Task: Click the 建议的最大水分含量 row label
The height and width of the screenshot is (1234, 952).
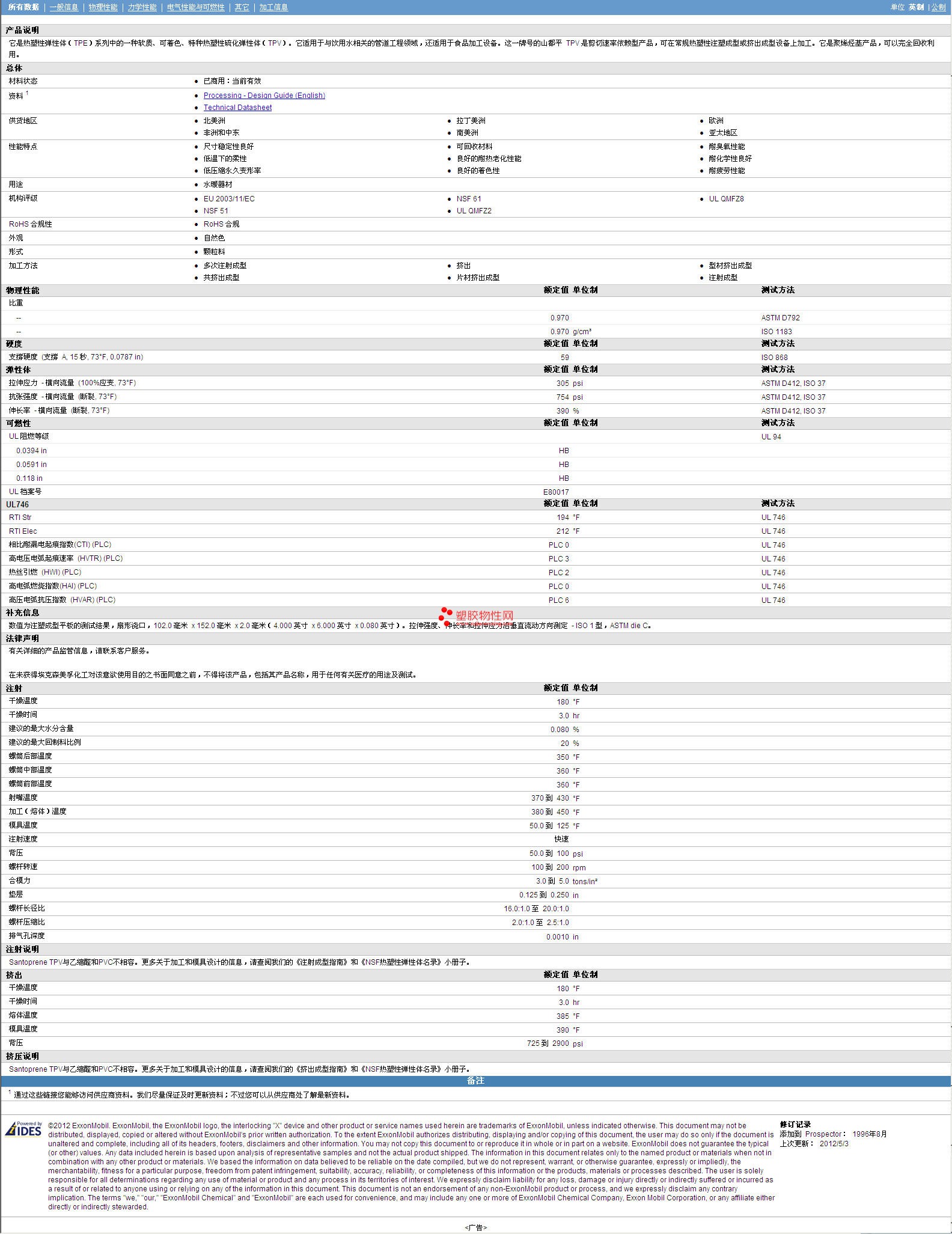Action: 41,728
